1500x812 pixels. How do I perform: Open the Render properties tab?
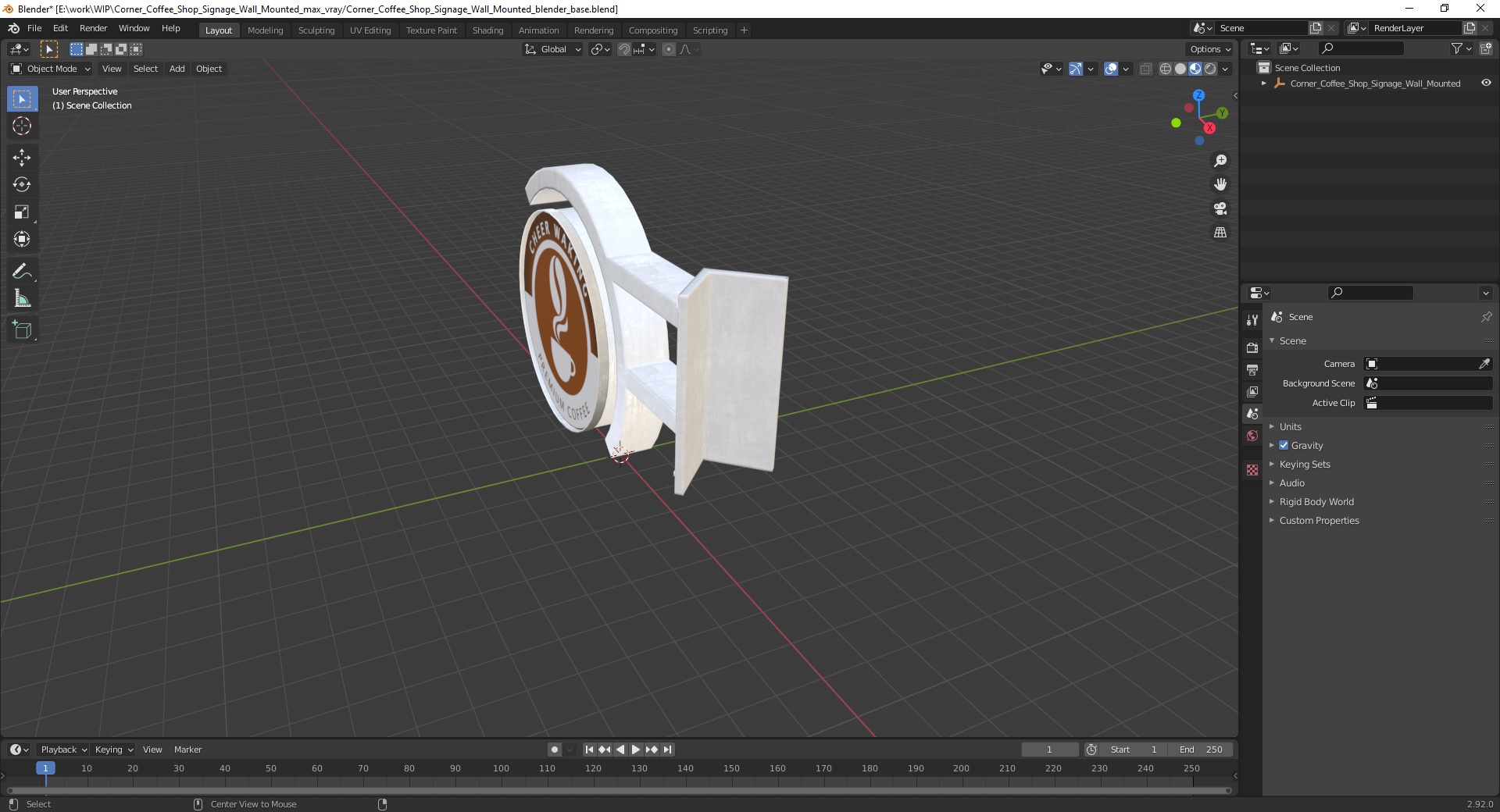[x=1252, y=347]
